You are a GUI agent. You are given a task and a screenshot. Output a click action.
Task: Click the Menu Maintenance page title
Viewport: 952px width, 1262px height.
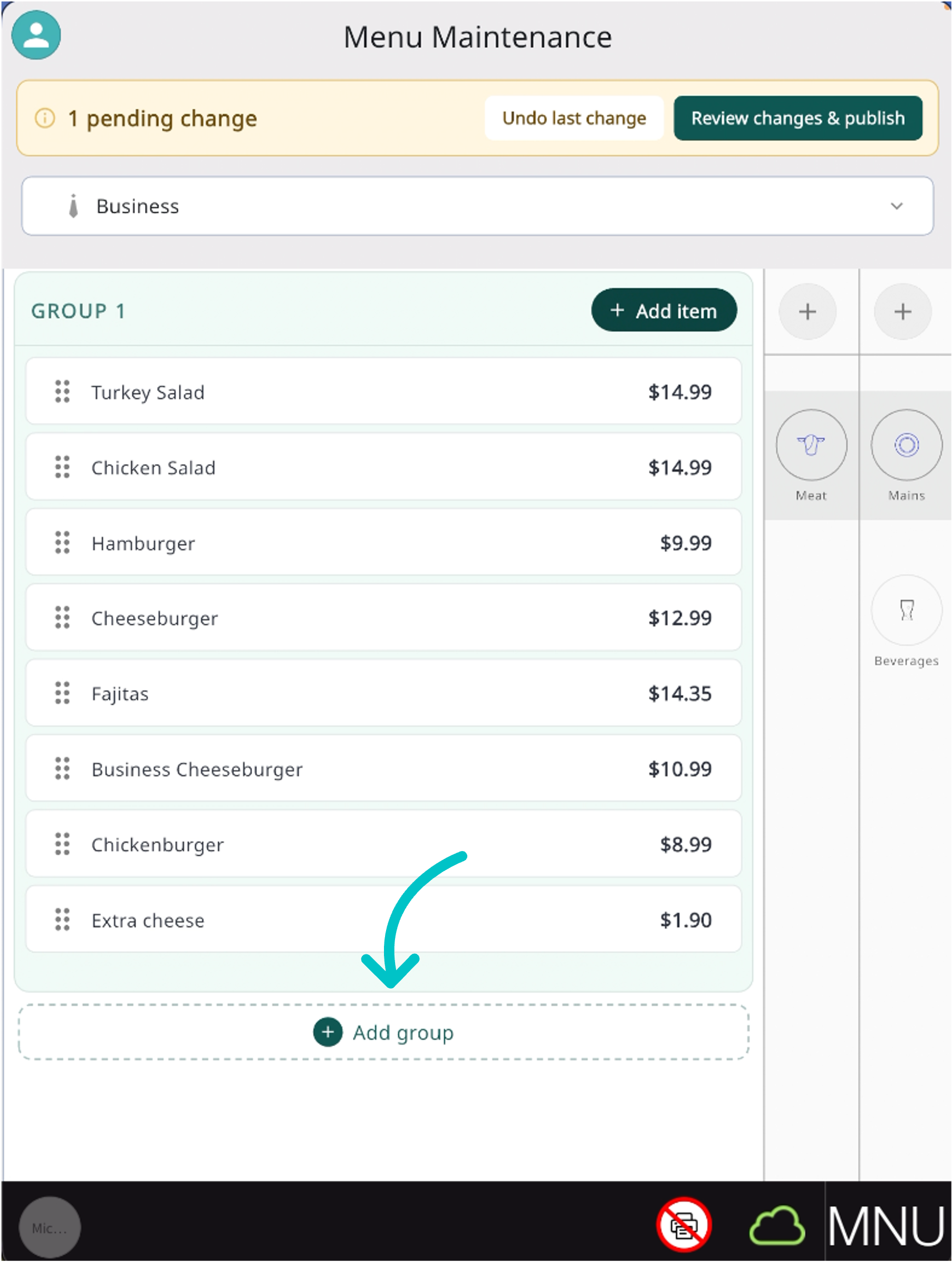tap(477, 37)
